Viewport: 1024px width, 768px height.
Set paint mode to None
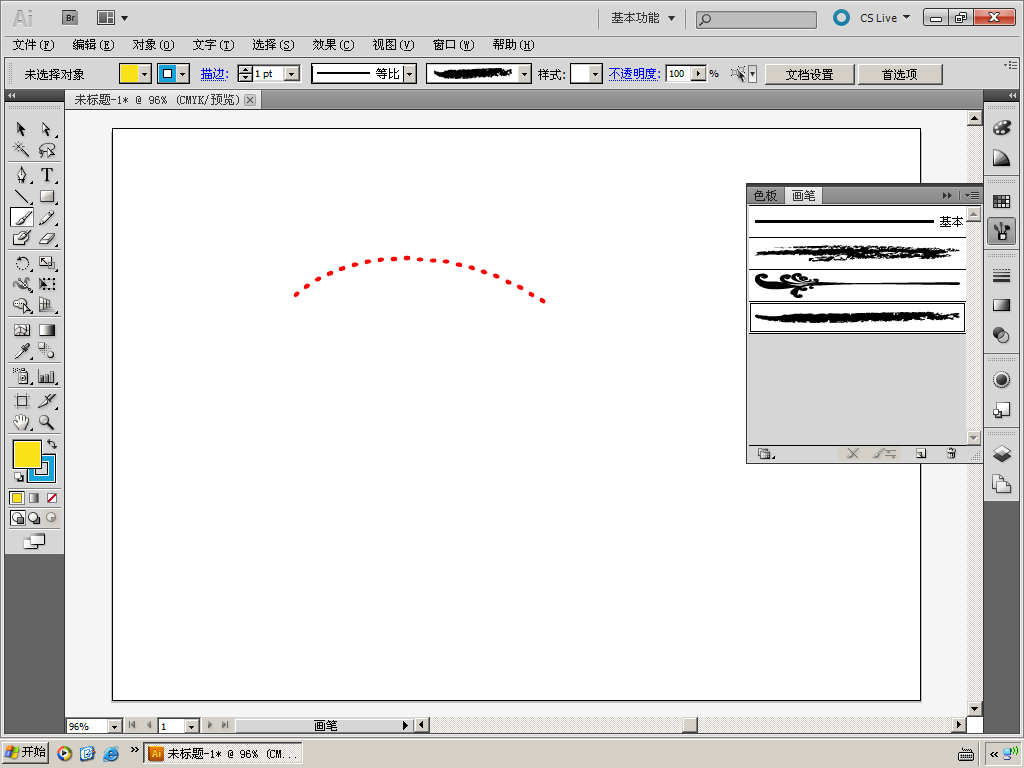pos(52,498)
